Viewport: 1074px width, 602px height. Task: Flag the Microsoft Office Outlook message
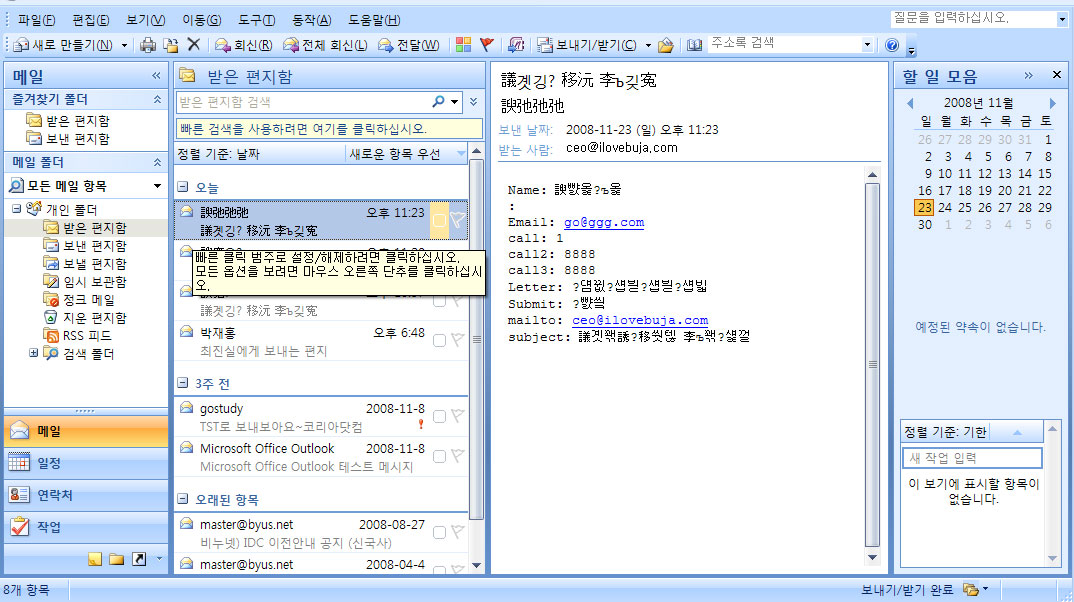coord(458,456)
